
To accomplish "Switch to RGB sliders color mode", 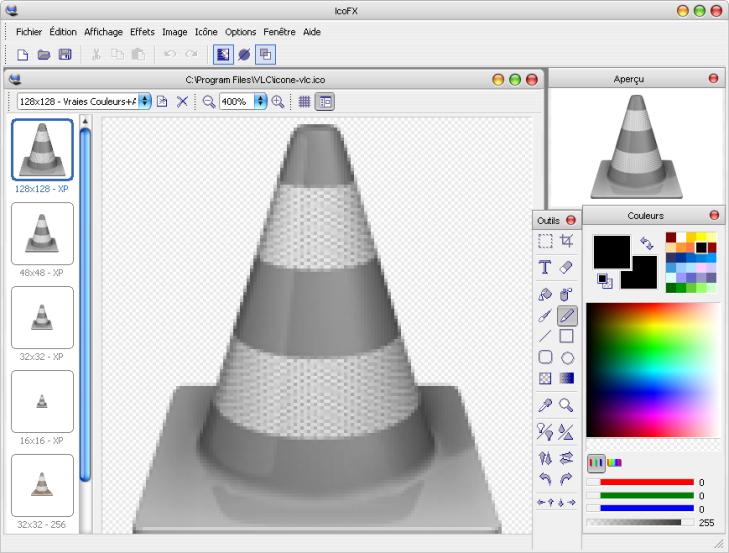I will coord(595,462).
